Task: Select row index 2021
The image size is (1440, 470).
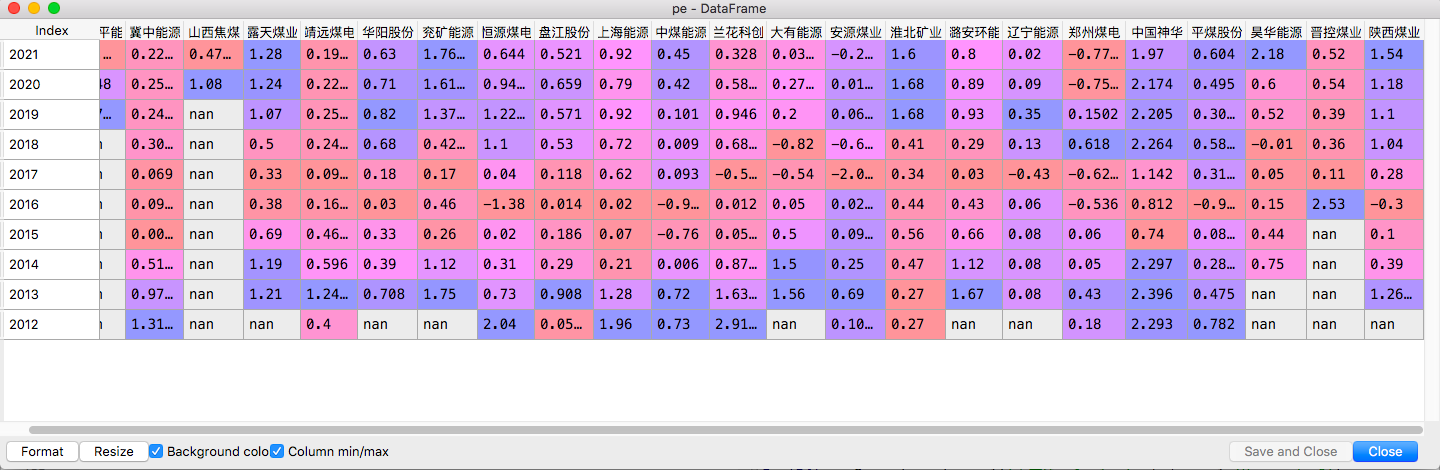Action: click(x=50, y=55)
